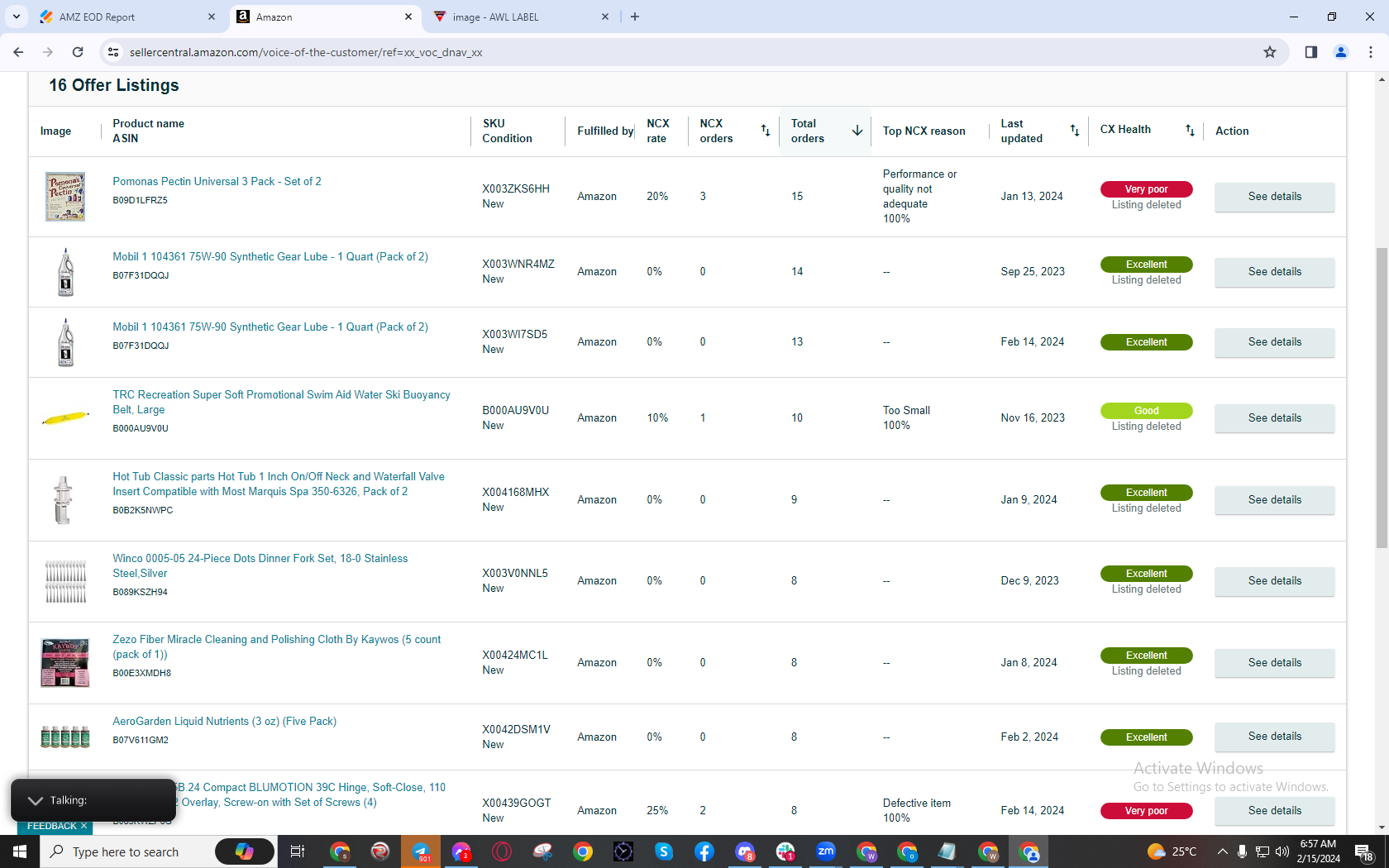Click the Winco fork set thumbnail
1389x868 pixels.
pos(65,581)
